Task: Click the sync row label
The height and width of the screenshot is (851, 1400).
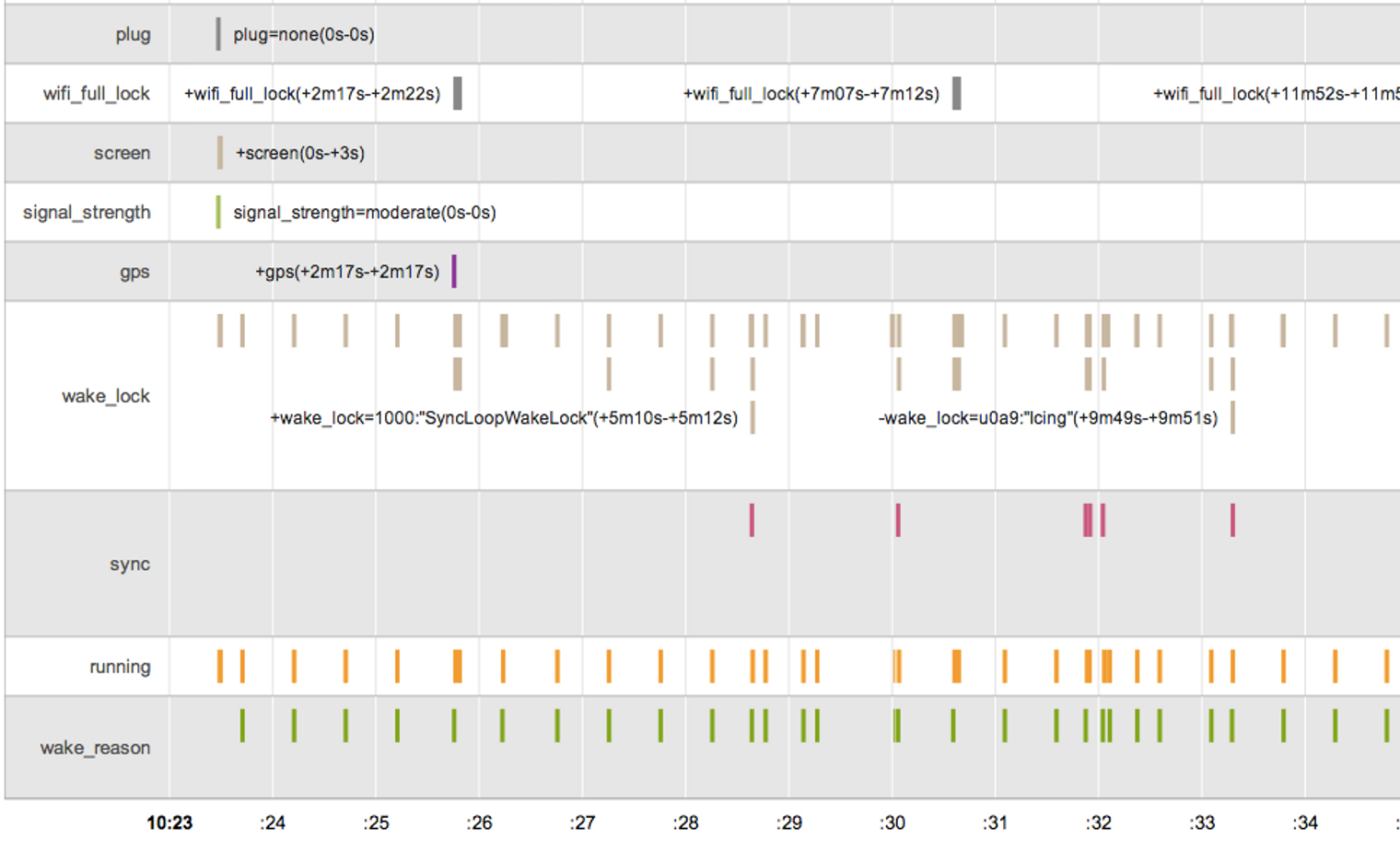Action: 129,565
